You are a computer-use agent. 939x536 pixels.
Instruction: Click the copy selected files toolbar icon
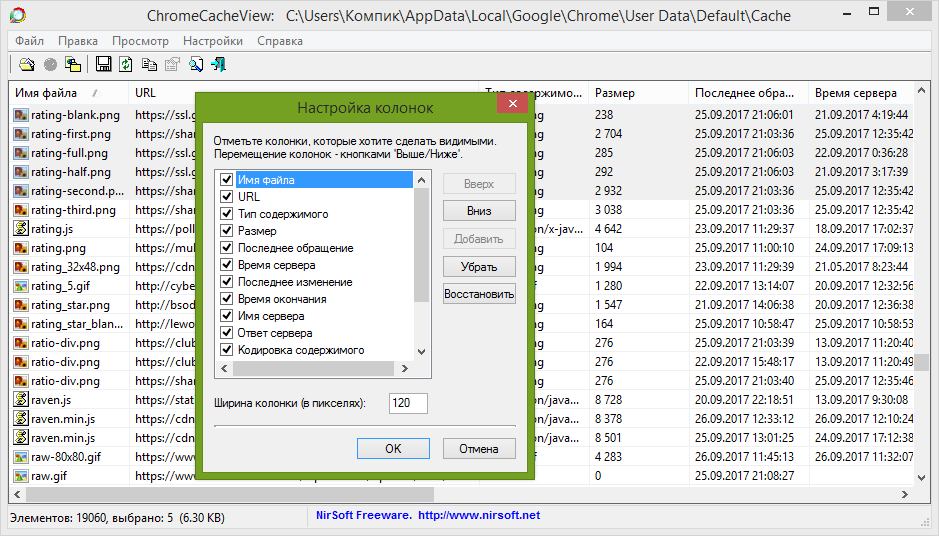73,65
